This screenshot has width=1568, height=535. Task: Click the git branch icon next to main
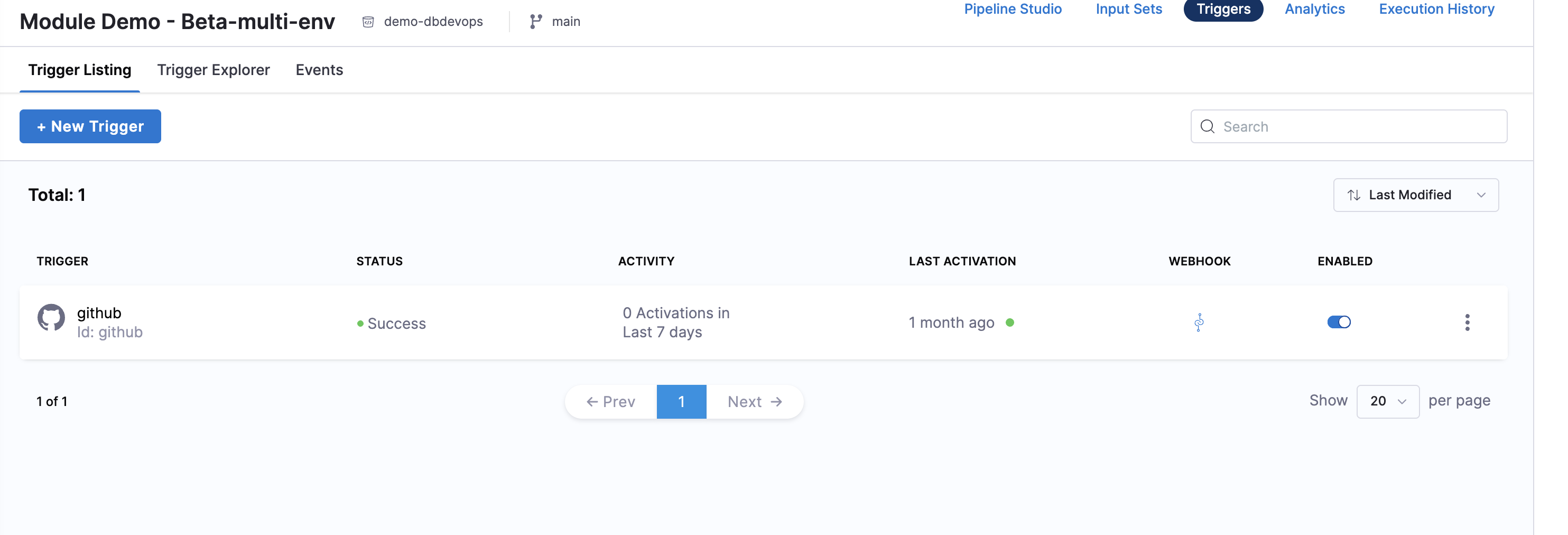[536, 22]
